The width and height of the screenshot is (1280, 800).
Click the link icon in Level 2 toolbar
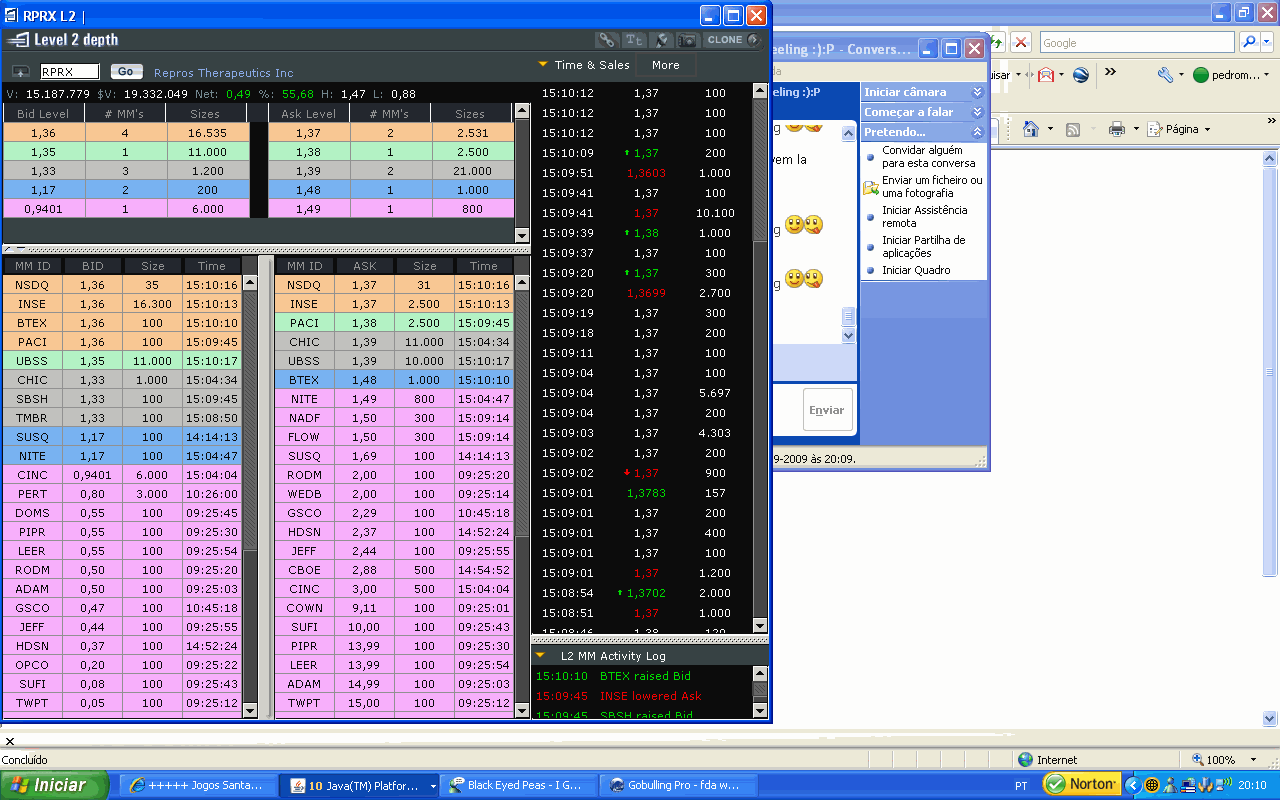pos(606,40)
